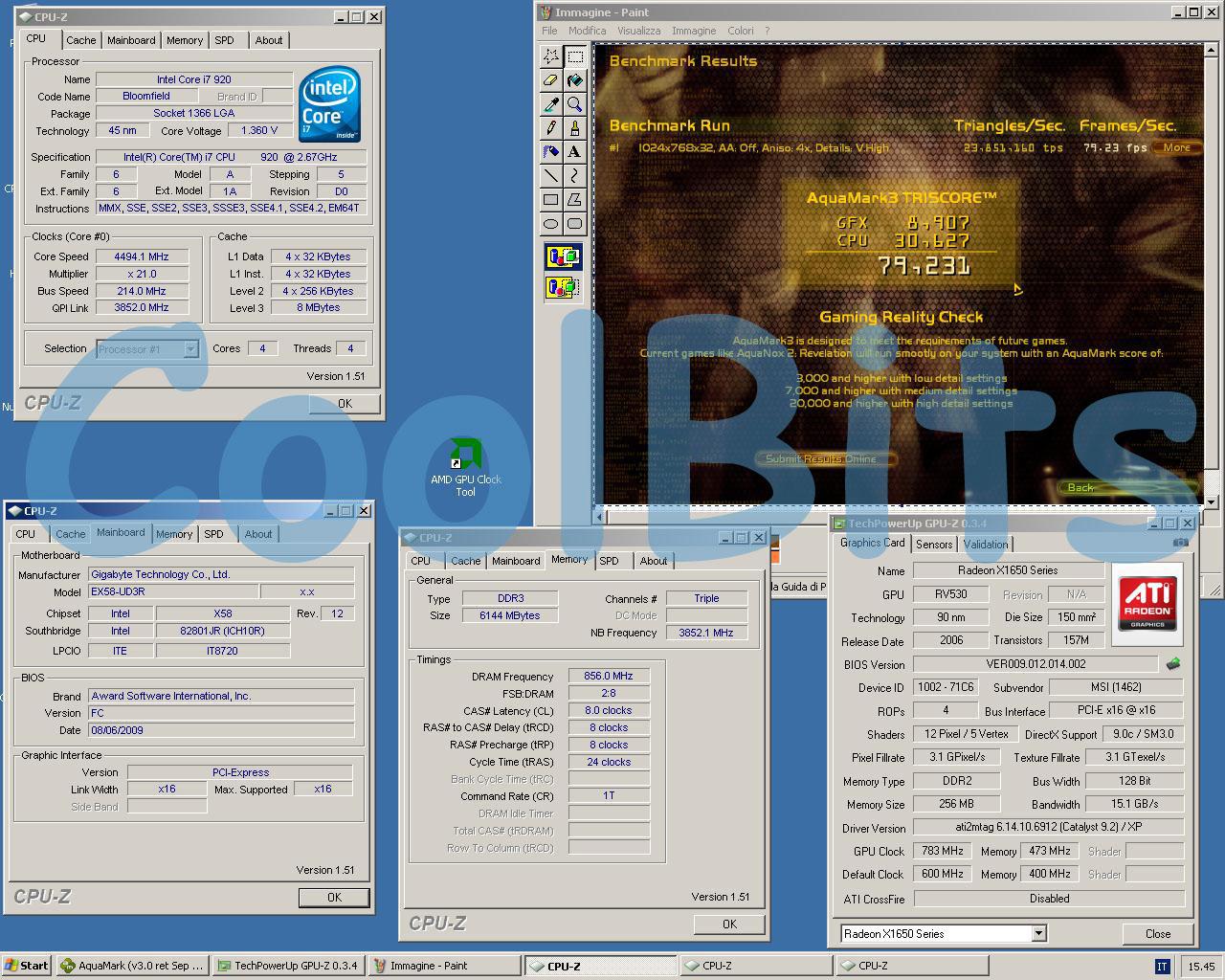Select the Curve tool in Paint

(574, 175)
